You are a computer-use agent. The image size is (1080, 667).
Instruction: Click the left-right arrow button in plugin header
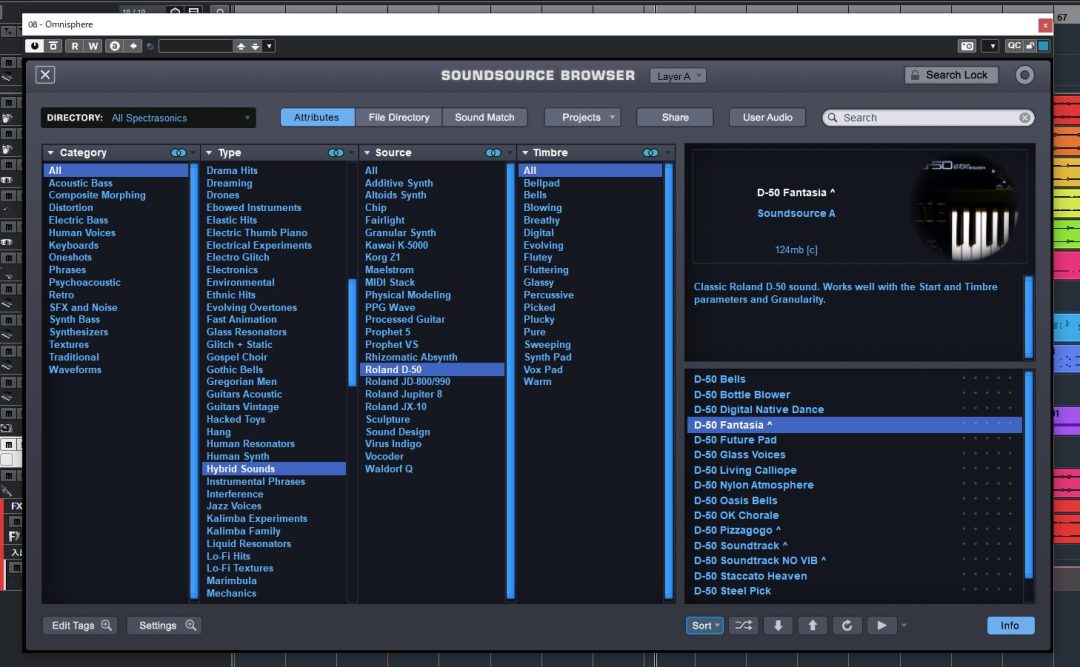tap(134, 46)
